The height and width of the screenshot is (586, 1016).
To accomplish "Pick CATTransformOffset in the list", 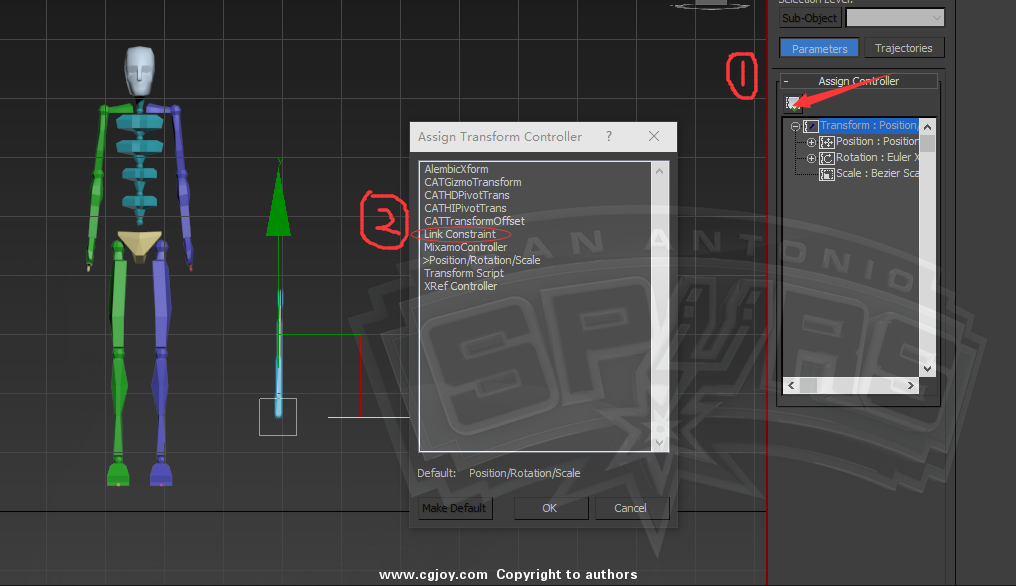I will (x=474, y=221).
